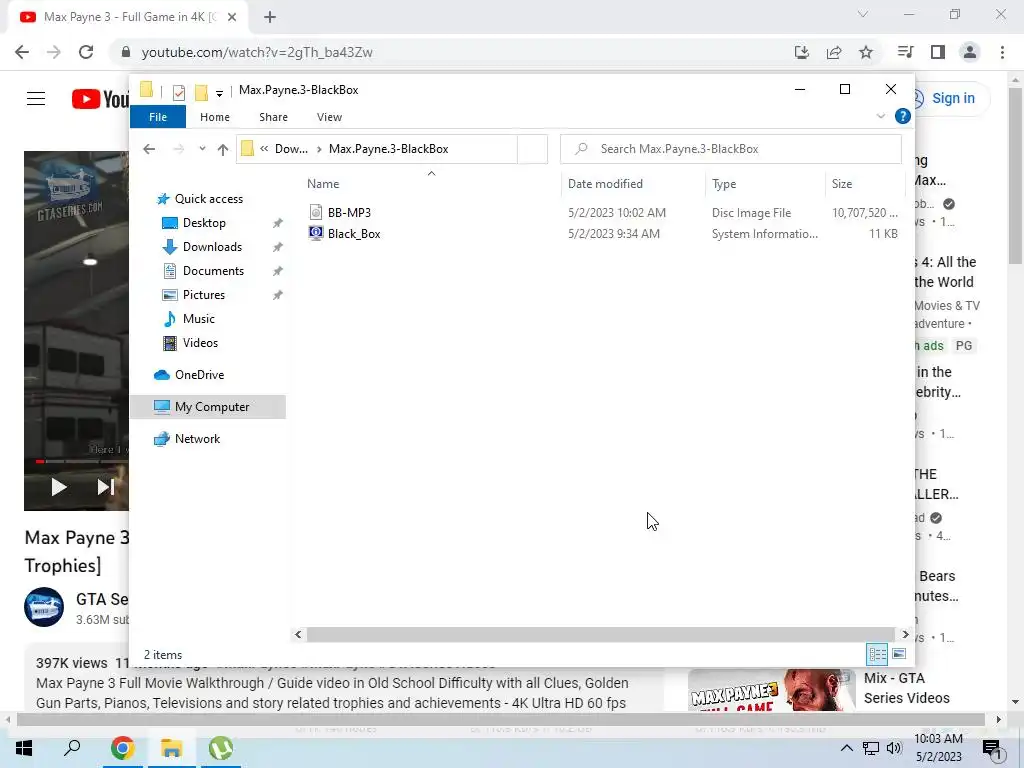Open Windows Start menu
Screen dimensions: 1024x768
click(x=24, y=748)
